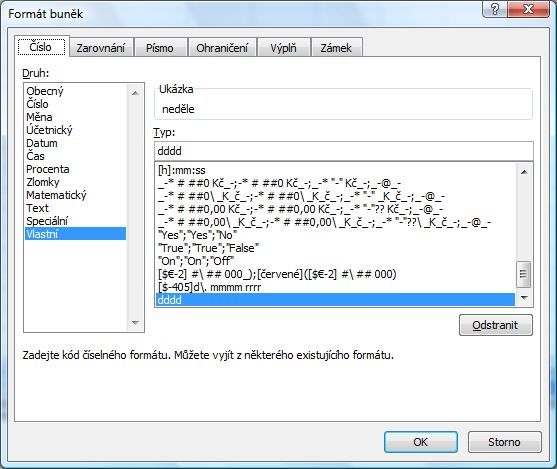This screenshot has height=469, width=557.
Task: Click the Druh list scroll-up arrow
Action: [x=135, y=93]
